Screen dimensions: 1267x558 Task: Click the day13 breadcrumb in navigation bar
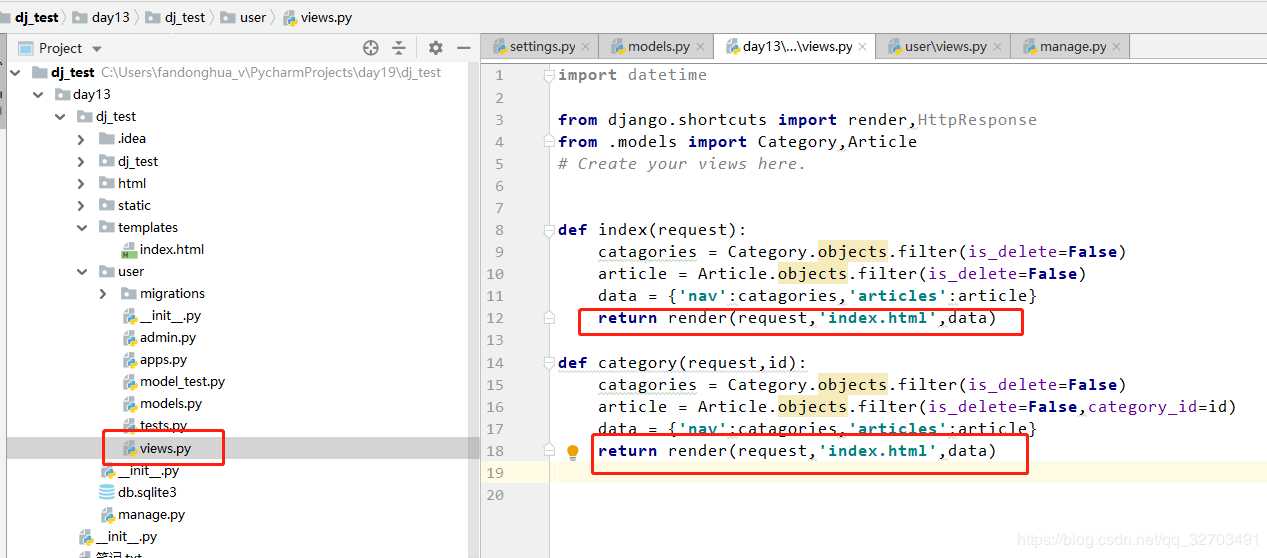(103, 17)
